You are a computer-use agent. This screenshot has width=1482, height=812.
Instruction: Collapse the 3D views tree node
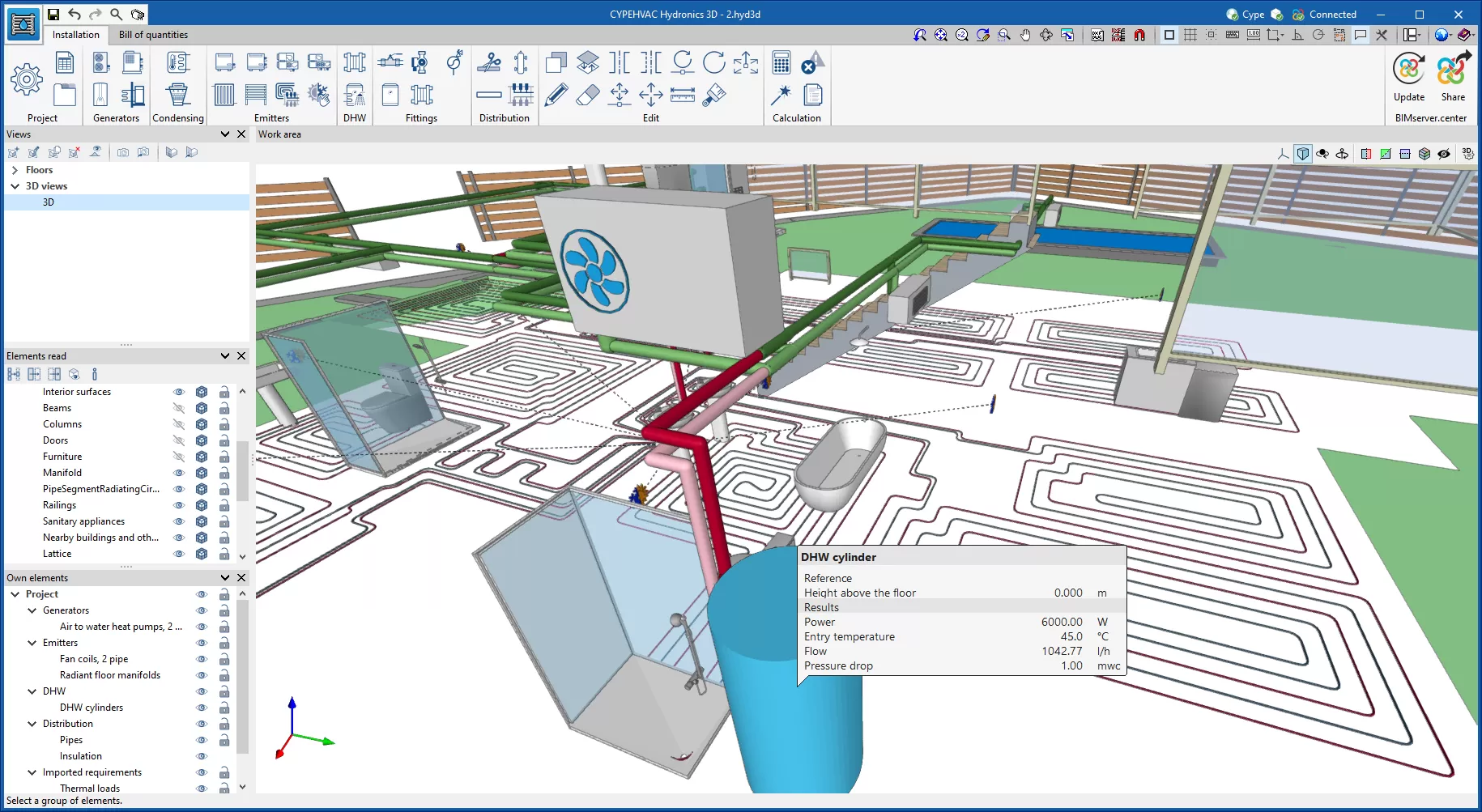pyautogui.click(x=15, y=186)
